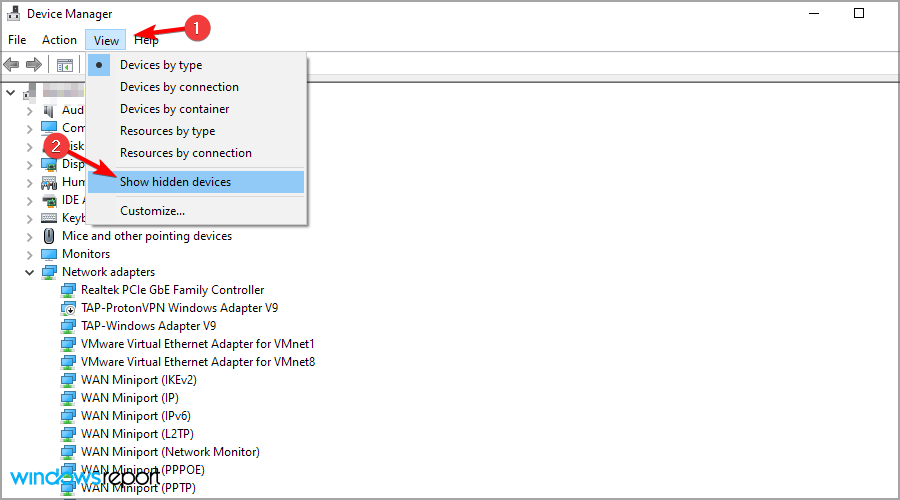Screen dimensions: 900x500
Task: Click the show/hide console tree toolbar icon
Action: [65, 65]
